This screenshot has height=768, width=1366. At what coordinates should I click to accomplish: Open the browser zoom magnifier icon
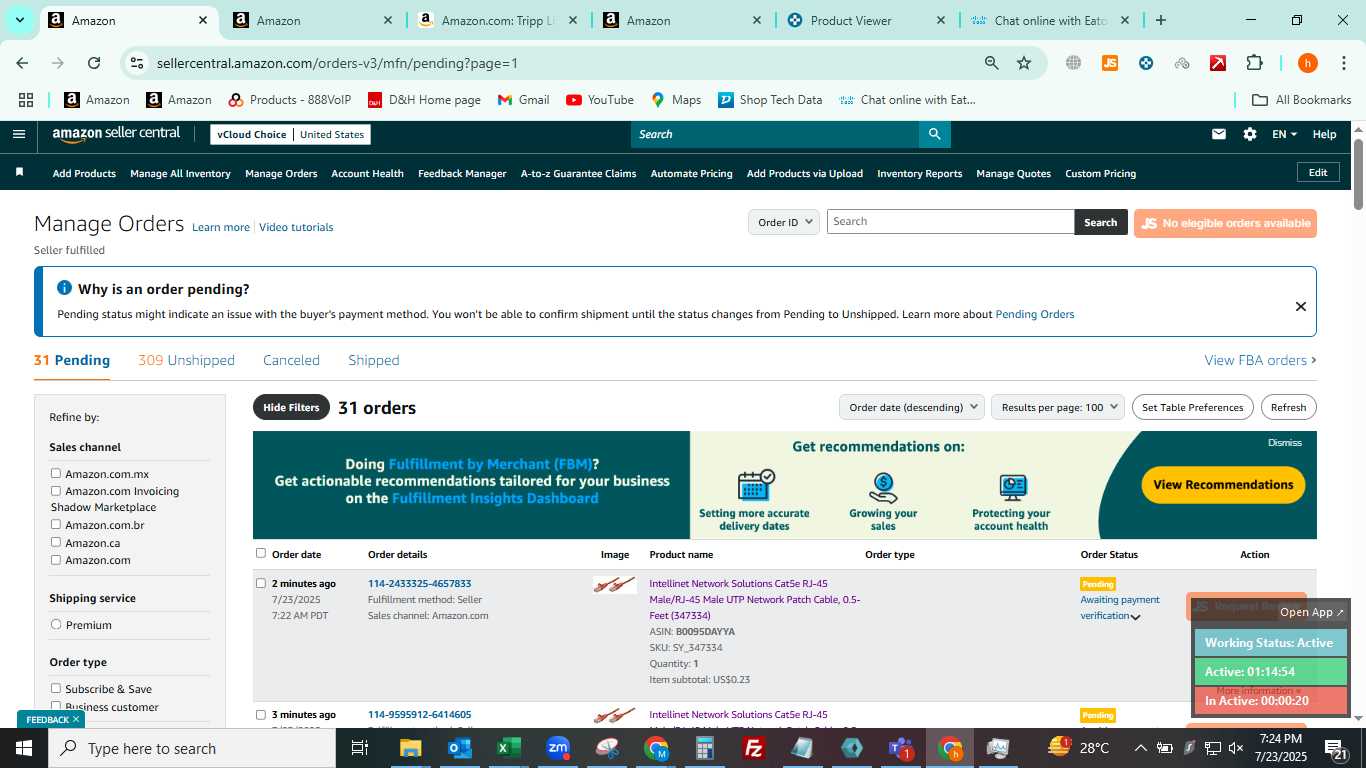pos(991,63)
